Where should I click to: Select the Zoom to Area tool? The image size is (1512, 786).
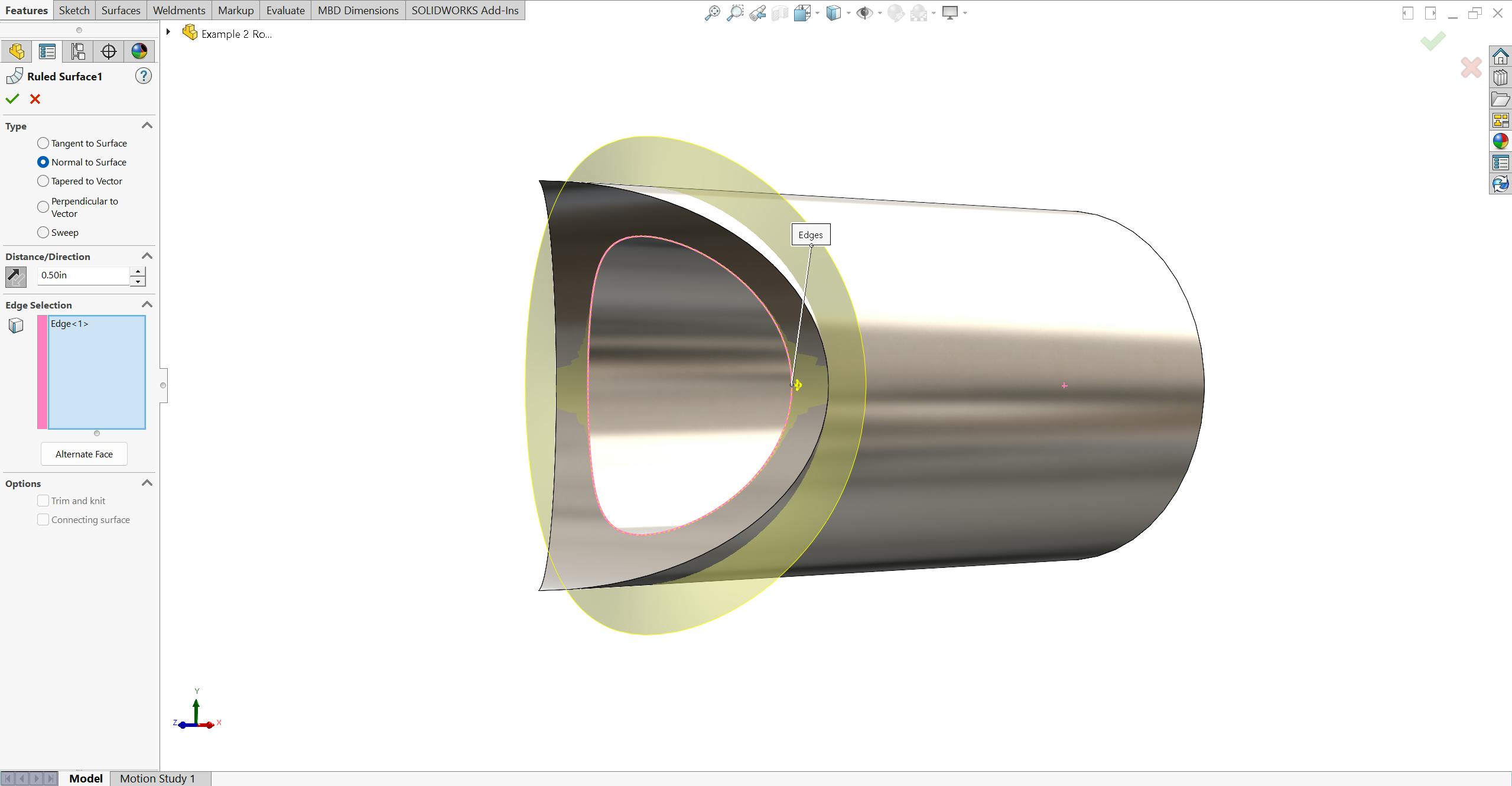[x=736, y=12]
